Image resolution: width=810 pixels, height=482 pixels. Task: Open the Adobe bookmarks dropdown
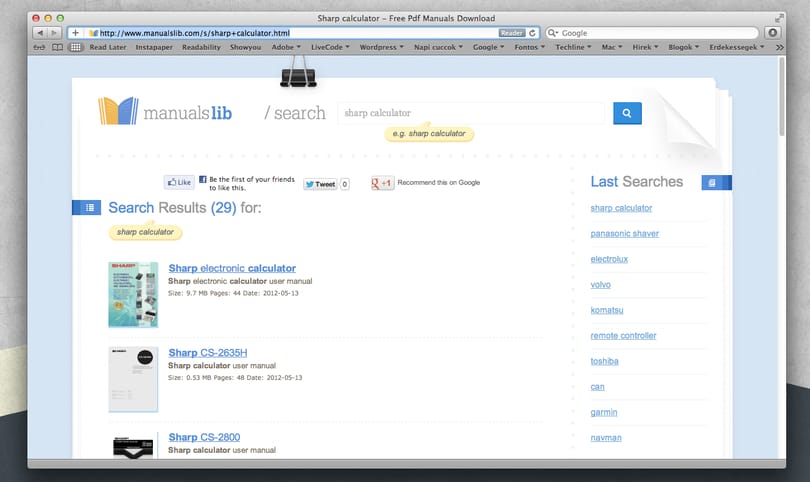pyautogui.click(x=286, y=47)
